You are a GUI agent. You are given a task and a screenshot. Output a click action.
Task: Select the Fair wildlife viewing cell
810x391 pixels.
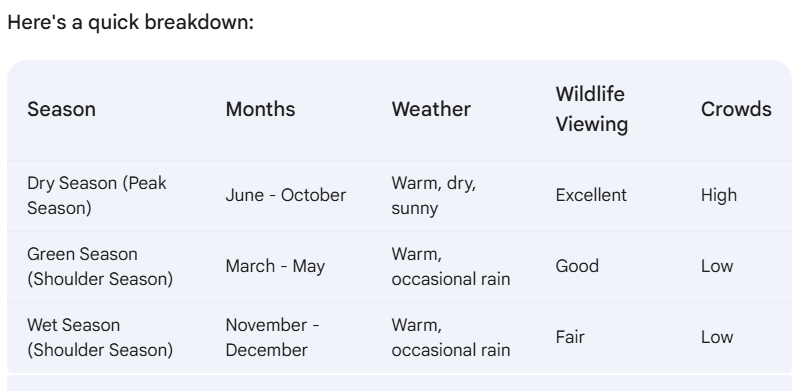click(570, 337)
